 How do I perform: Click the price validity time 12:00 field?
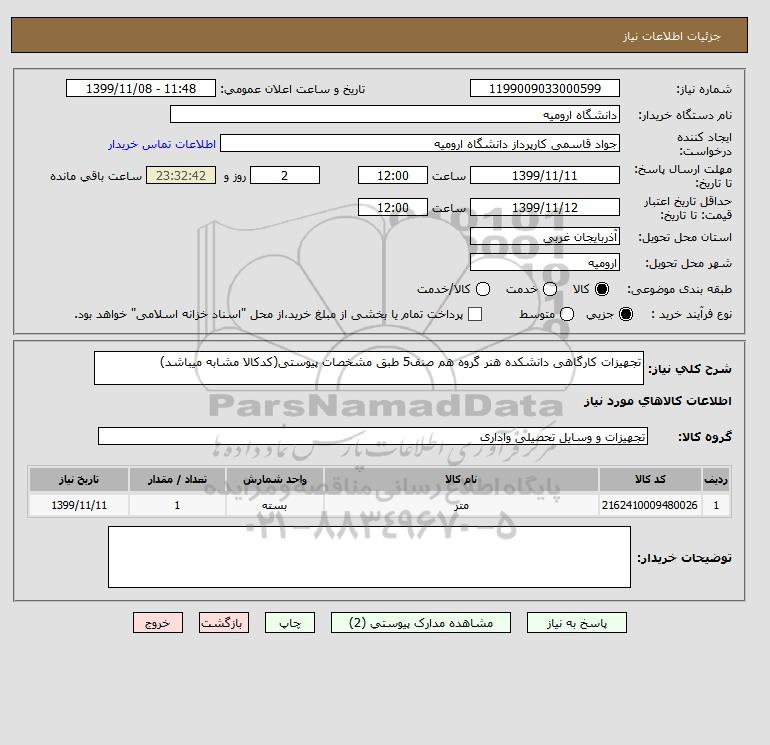click(x=393, y=207)
